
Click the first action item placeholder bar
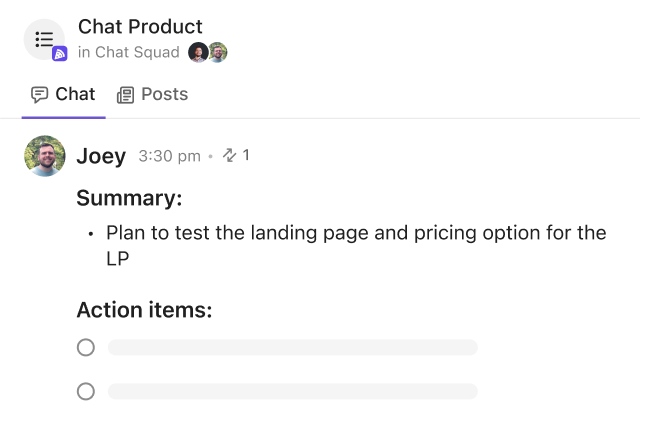[x=293, y=347]
